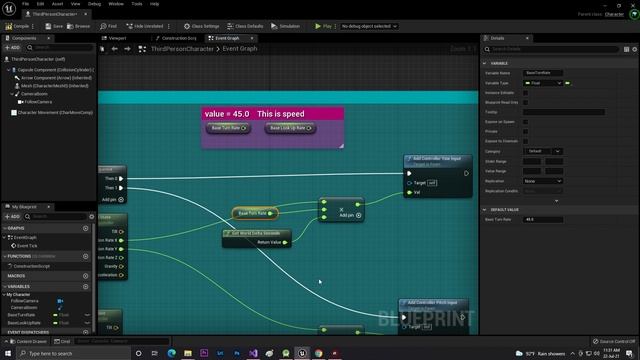Open the Debug menu
Viewport: 640px width, 360px height.
pyautogui.click(x=94, y=4)
